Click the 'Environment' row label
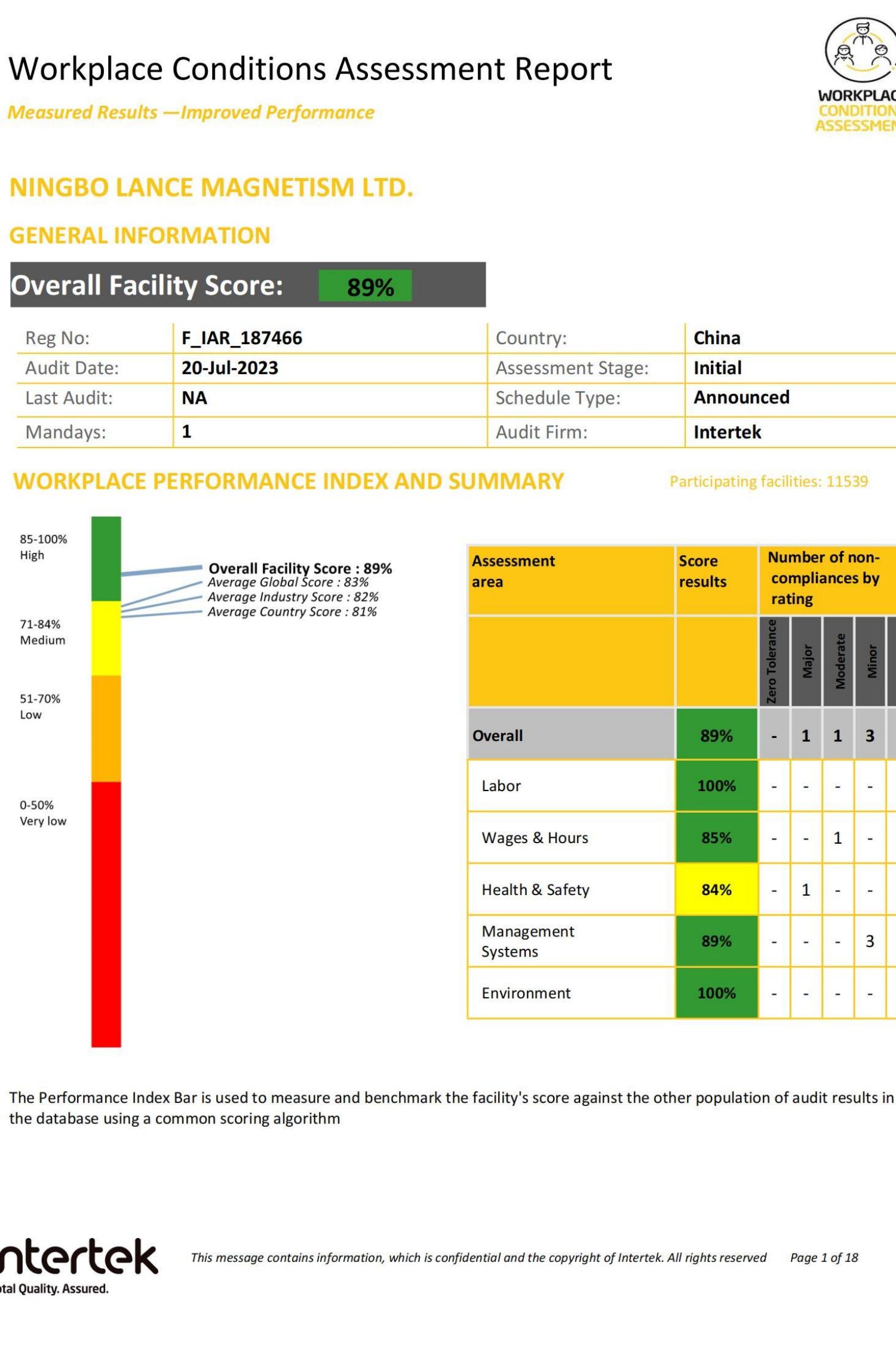Screen dimensions: 896x1345 (526, 993)
